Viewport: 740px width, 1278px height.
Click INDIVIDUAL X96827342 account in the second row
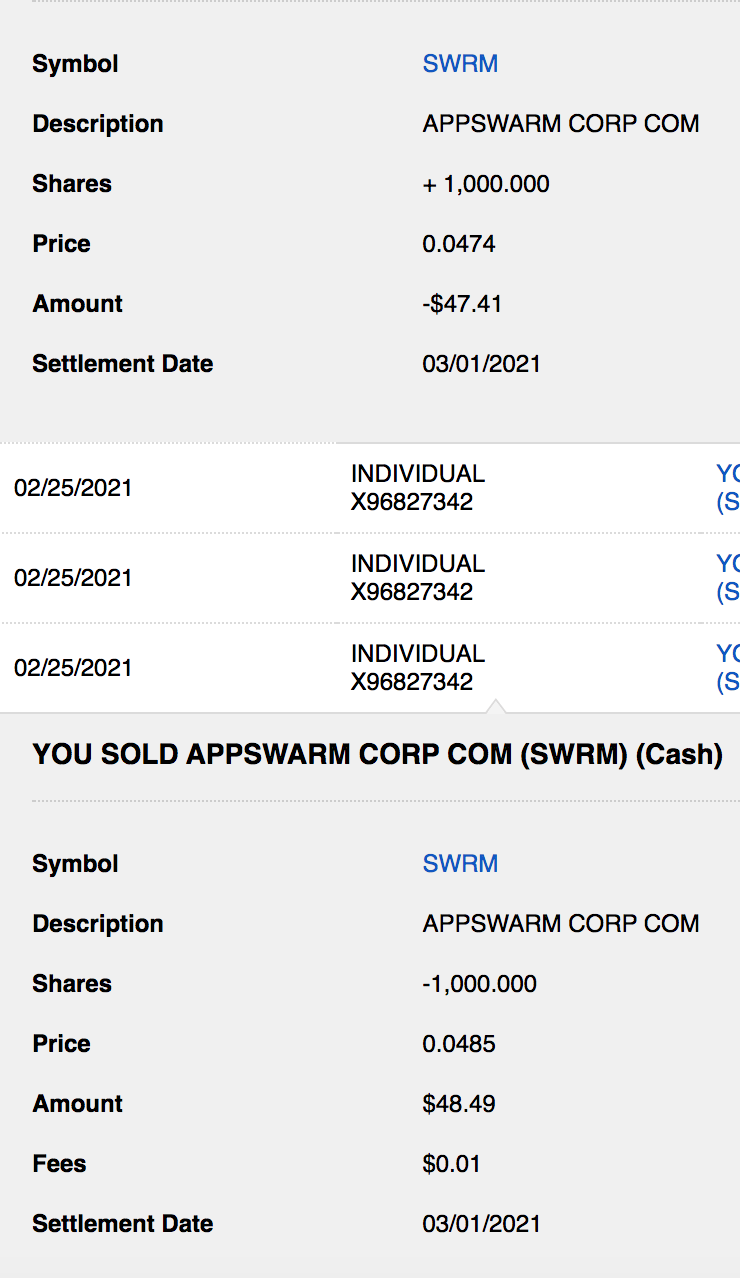(417, 578)
